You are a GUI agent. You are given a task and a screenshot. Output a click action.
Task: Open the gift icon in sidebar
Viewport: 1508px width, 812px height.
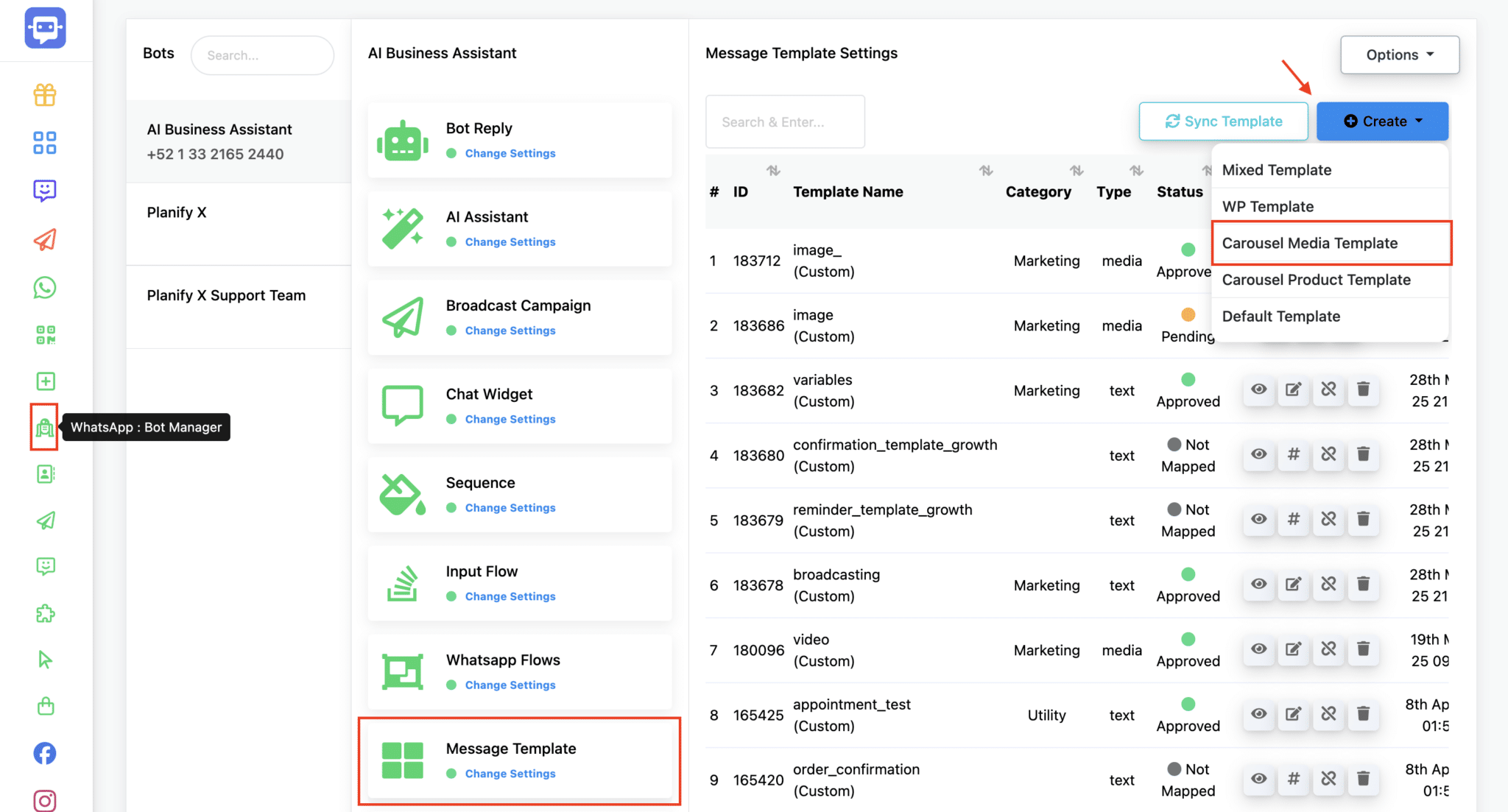45,95
